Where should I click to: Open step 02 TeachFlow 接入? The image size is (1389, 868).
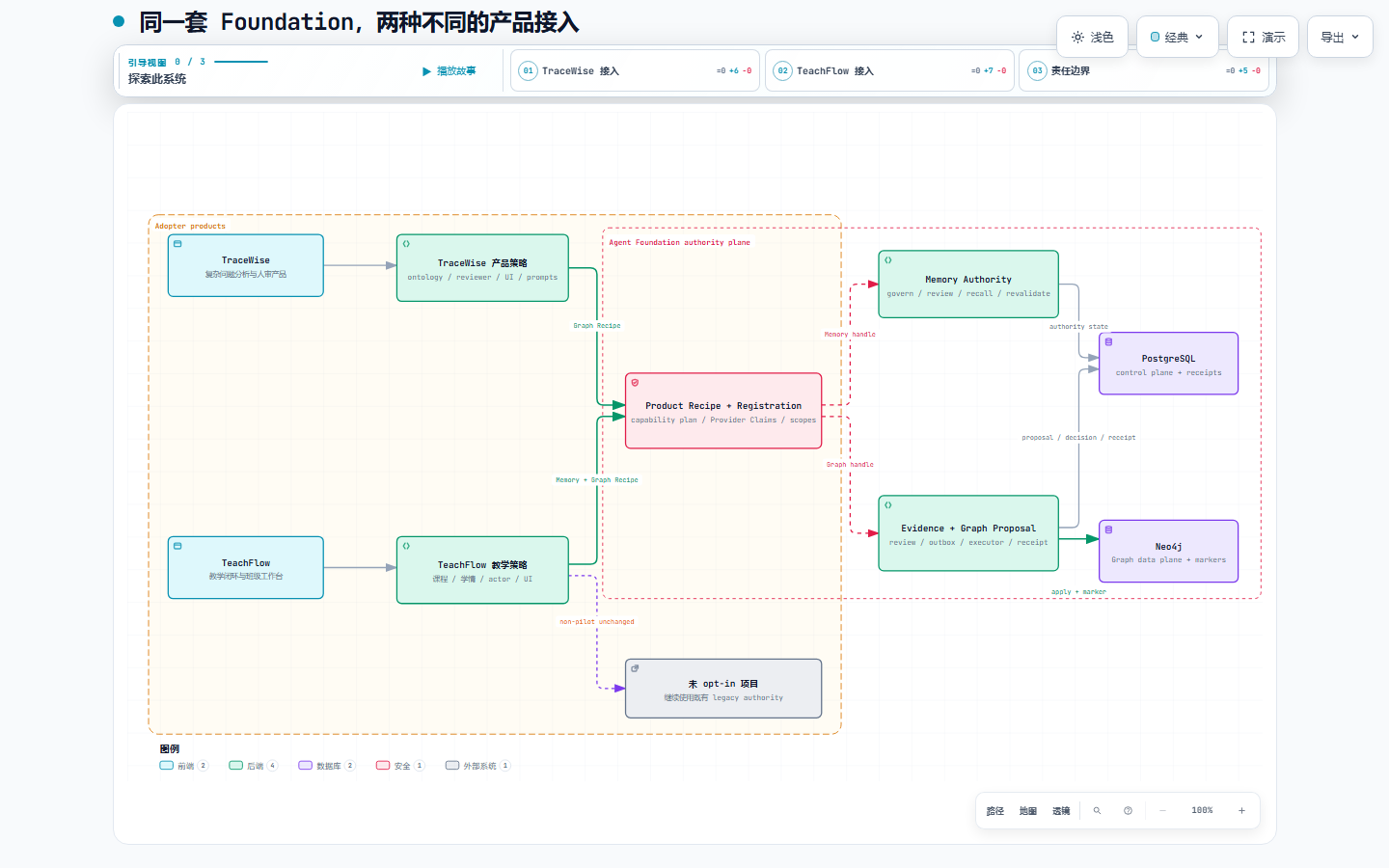(889, 70)
